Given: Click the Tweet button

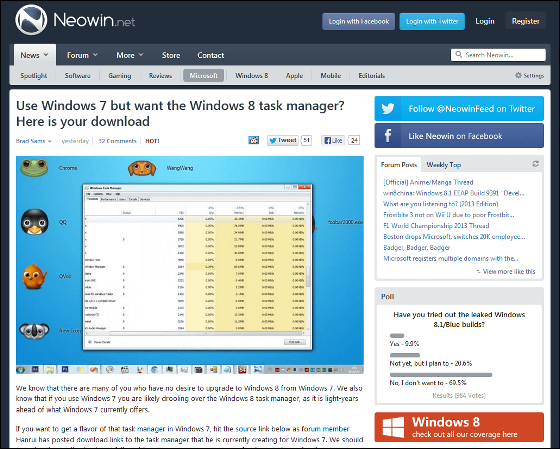Looking at the screenshot, I should [x=282, y=140].
